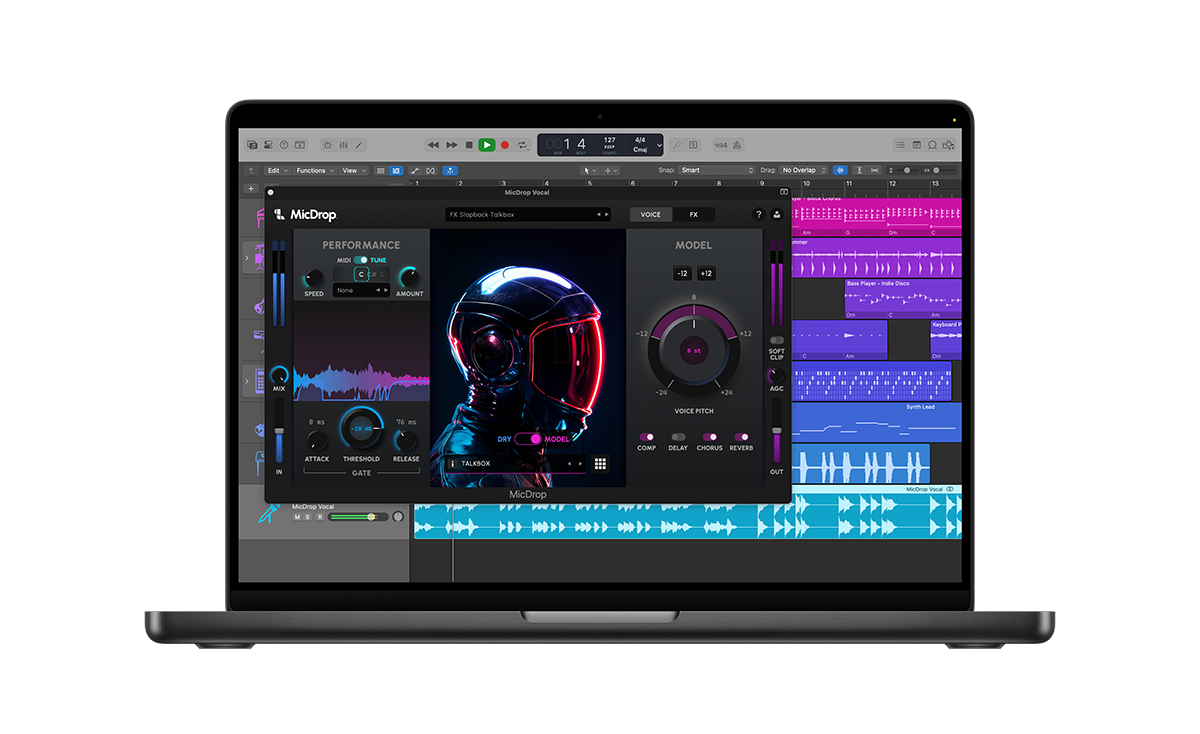Click the stop transport button
Viewport: 1200px width, 734px height.
point(469,145)
